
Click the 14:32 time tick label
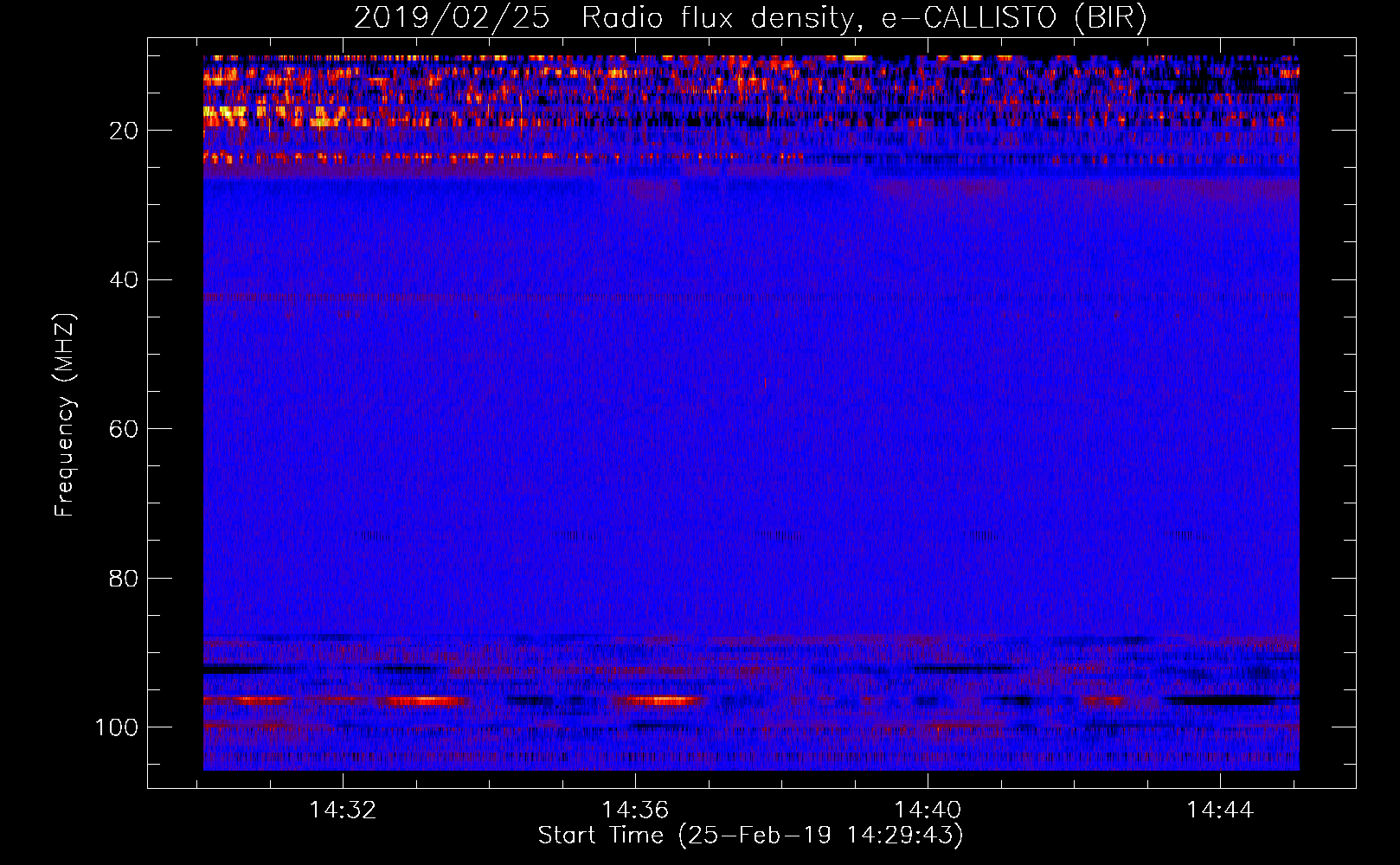tap(343, 811)
